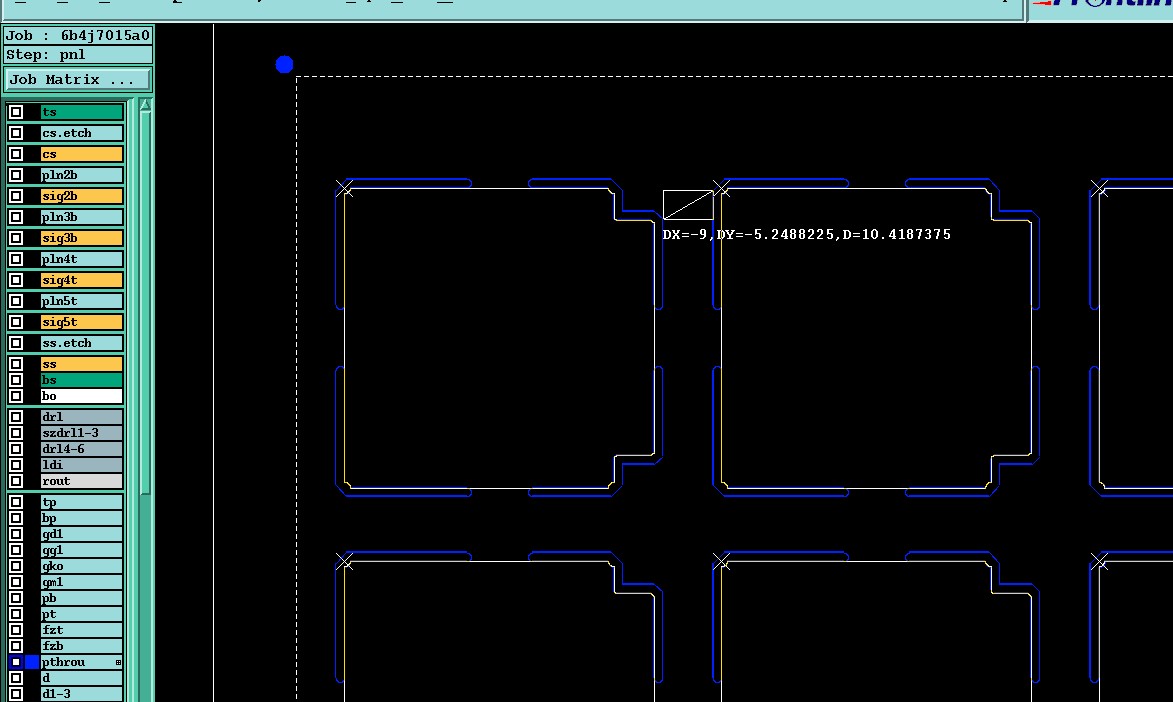Viewport: 1173px width, 702px height.
Task: Toggle the checkbox beside layer sig3b
Action: [16, 238]
